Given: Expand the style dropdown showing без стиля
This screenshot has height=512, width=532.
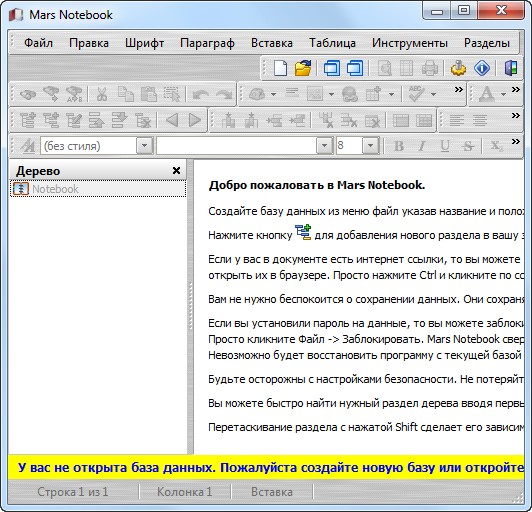Looking at the screenshot, I should point(145,146).
